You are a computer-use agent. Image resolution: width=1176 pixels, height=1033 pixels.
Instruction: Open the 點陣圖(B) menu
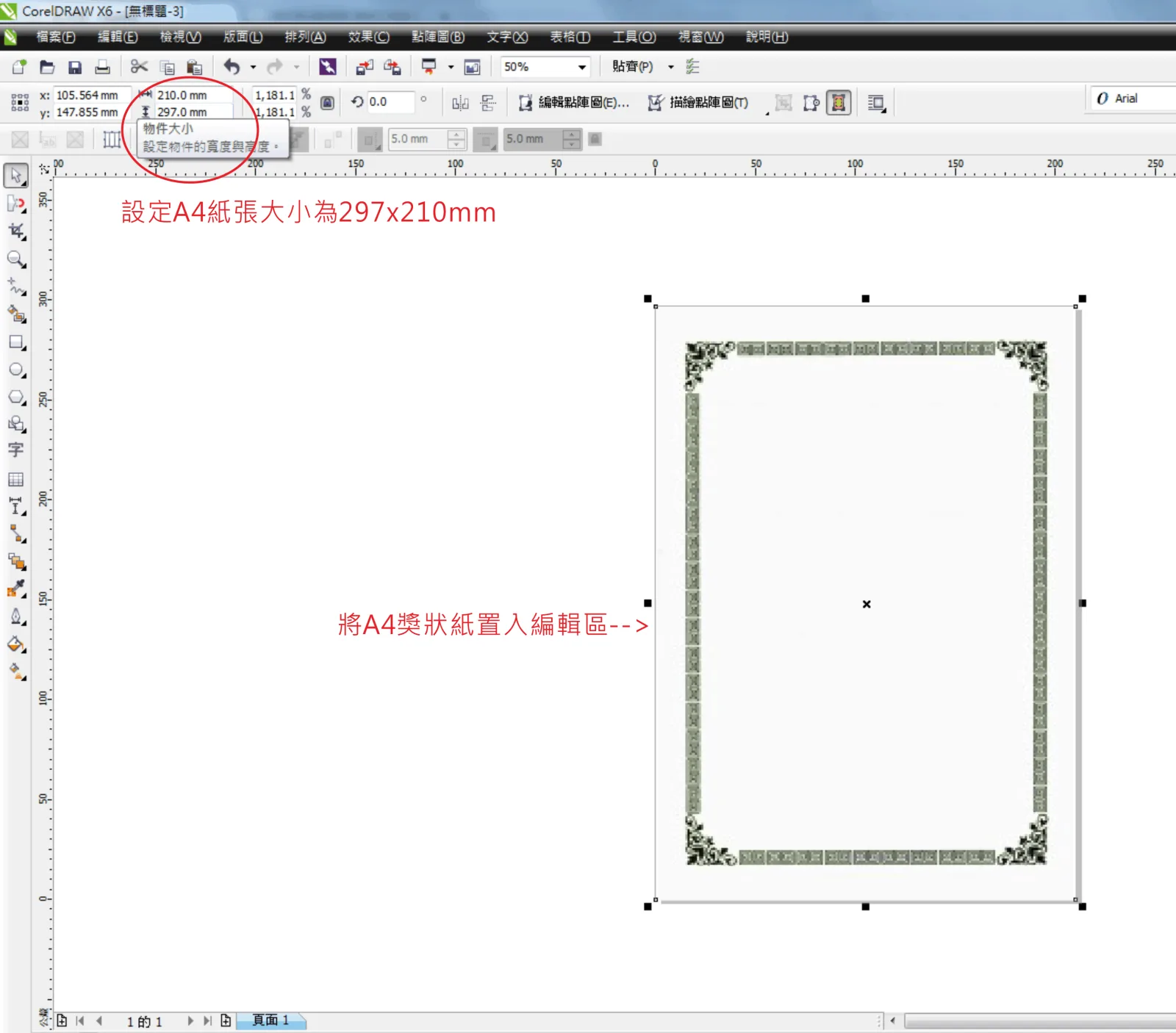pos(438,37)
